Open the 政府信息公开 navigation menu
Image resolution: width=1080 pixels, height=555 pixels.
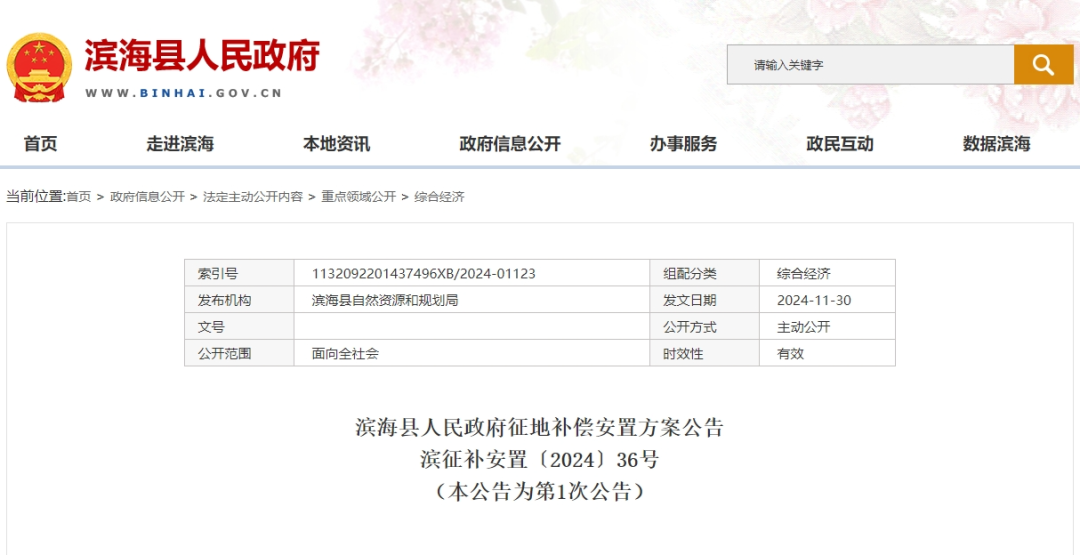[510, 144]
